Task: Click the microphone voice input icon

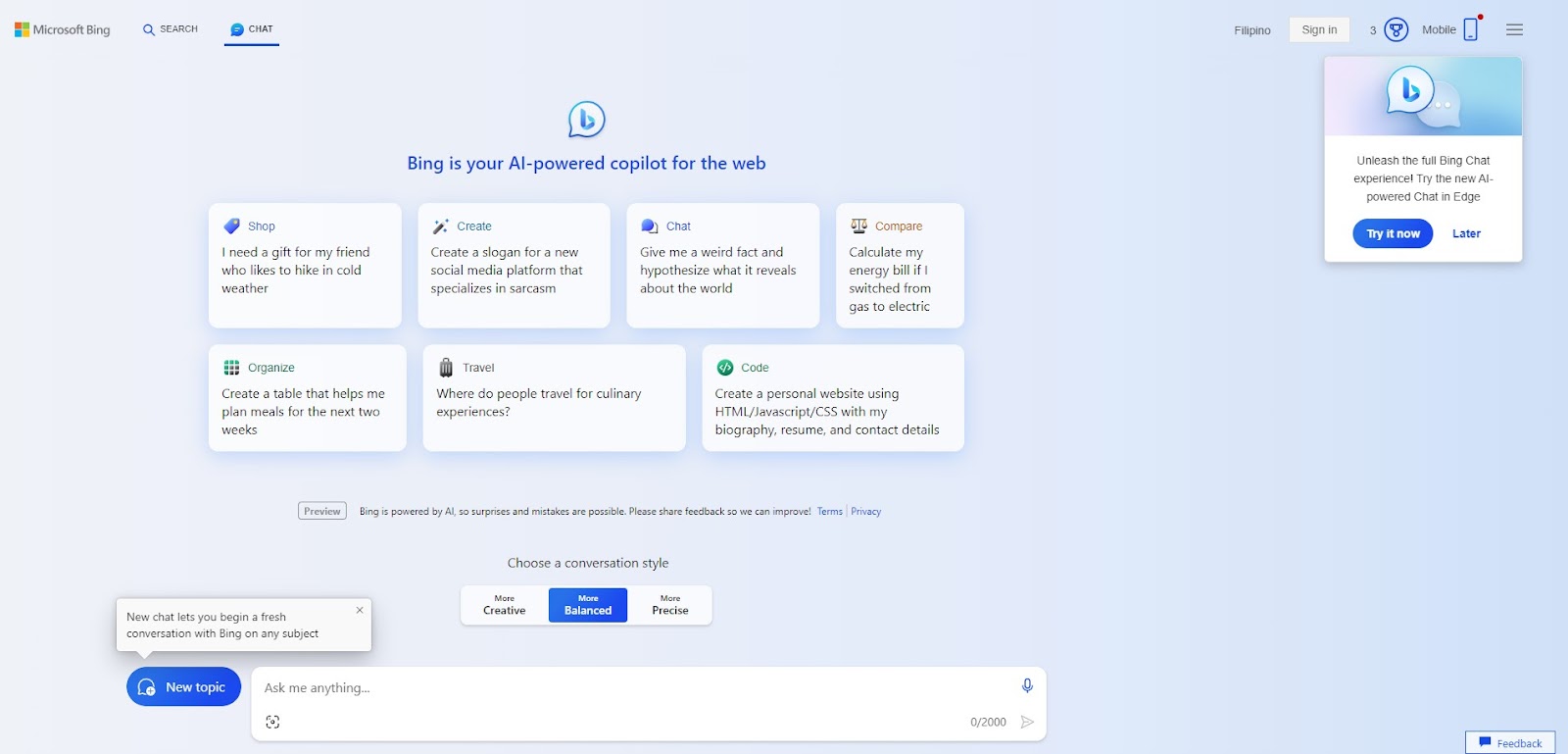Action: pyautogui.click(x=1027, y=686)
